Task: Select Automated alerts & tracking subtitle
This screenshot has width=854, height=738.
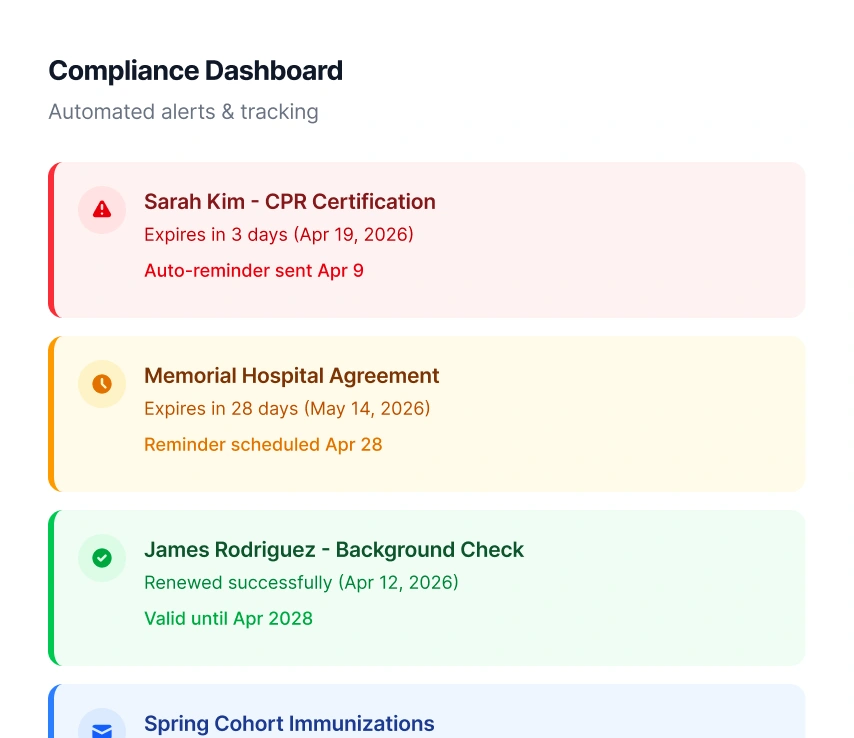Action: tap(183, 112)
